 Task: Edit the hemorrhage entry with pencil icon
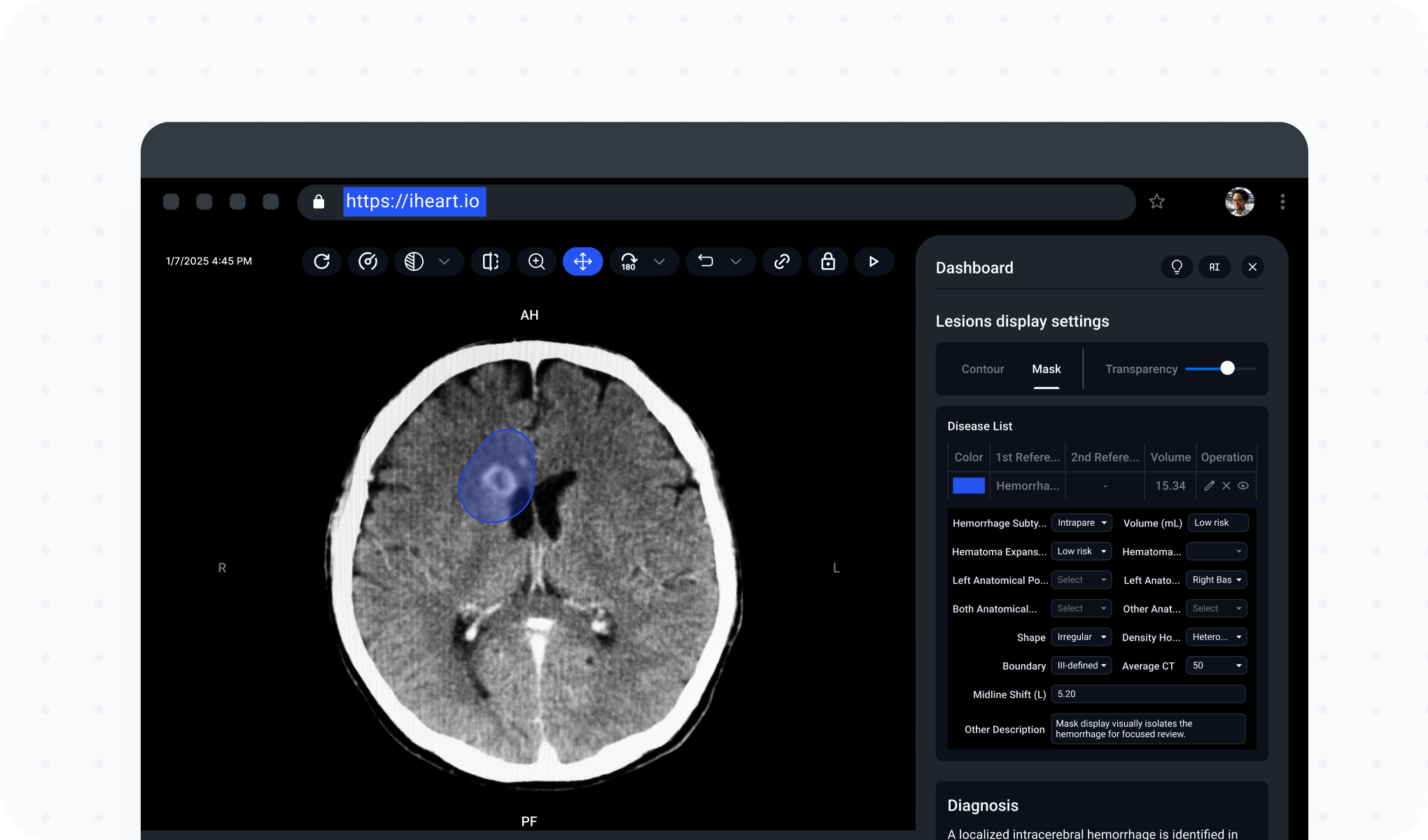(x=1209, y=486)
